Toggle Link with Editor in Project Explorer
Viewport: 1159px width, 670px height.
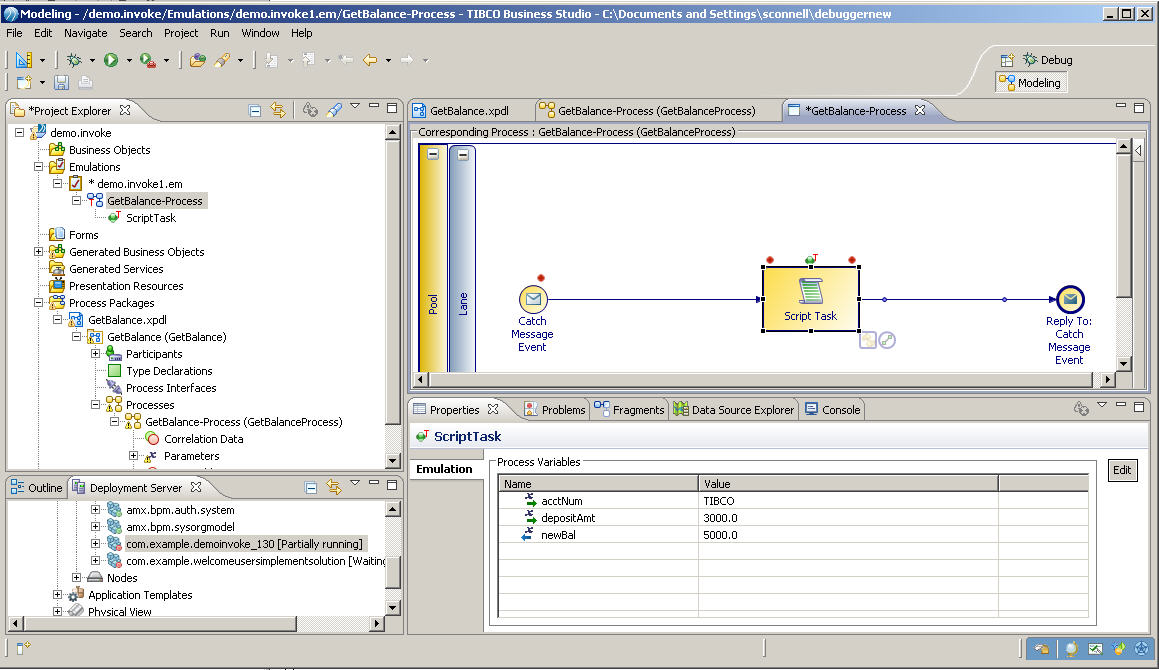click(x=278, y=111)
